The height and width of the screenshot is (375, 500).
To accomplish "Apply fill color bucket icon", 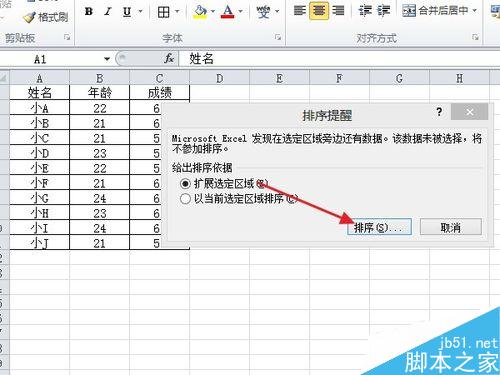I will pos(200,12).
